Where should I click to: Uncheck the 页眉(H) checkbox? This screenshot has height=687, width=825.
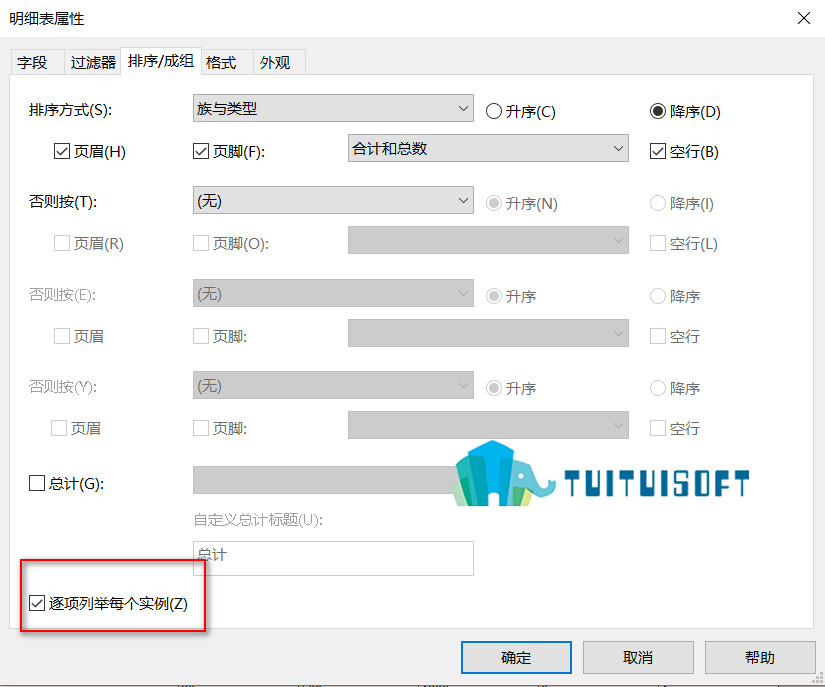coord(62,151)
